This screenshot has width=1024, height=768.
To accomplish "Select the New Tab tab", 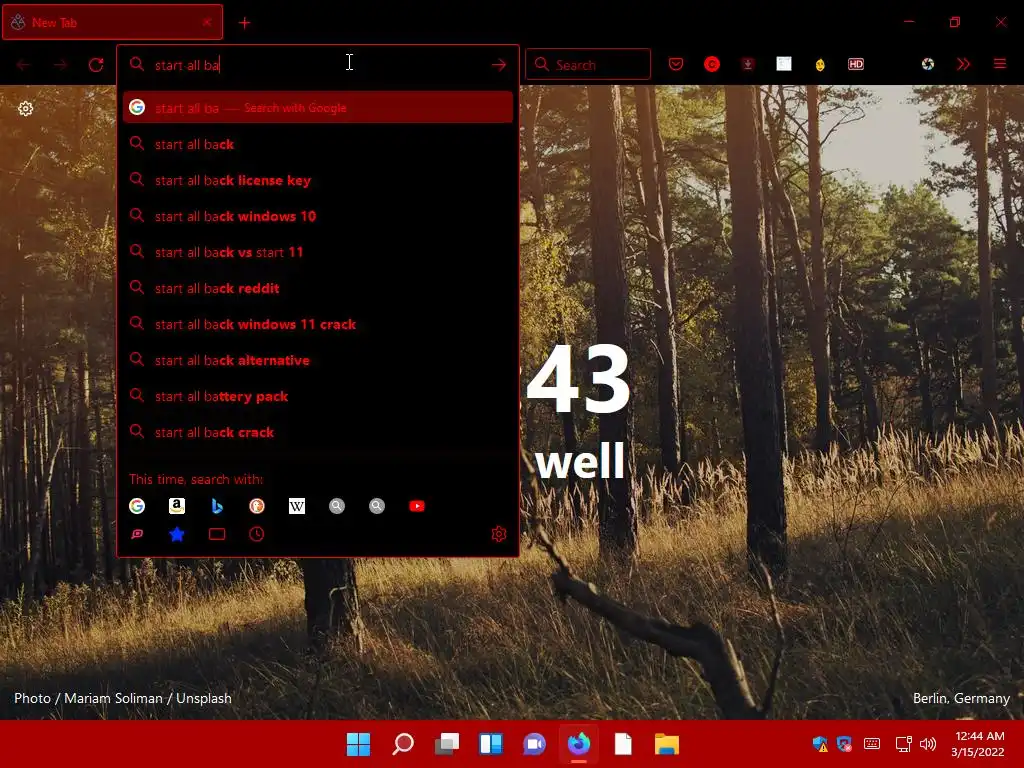I will point(112,22).
